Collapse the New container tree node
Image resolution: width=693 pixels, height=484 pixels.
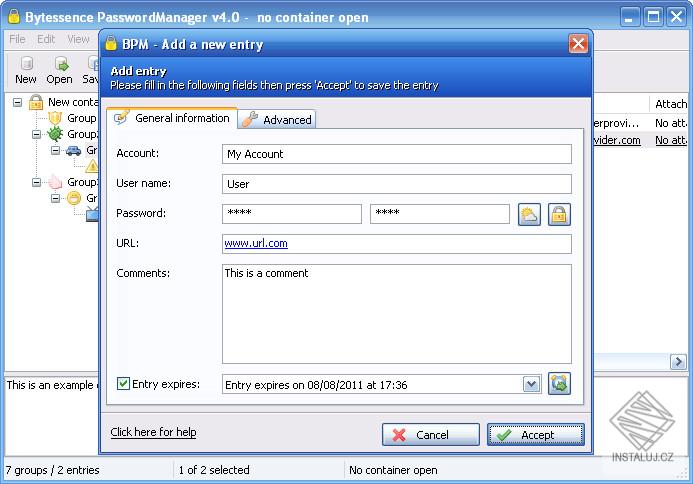(17, 102)
